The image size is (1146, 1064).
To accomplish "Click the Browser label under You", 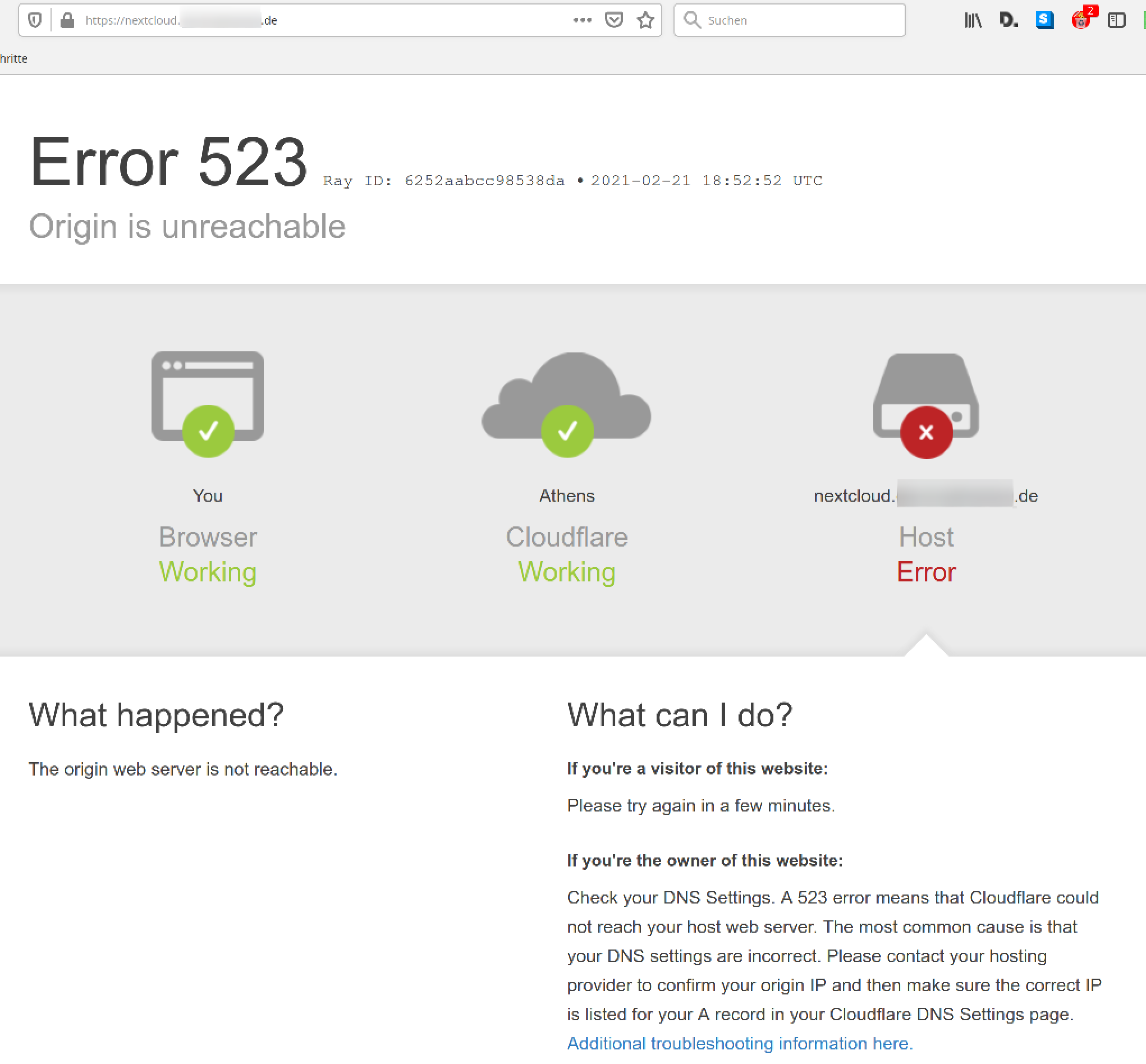I will (x=208, y=537).
